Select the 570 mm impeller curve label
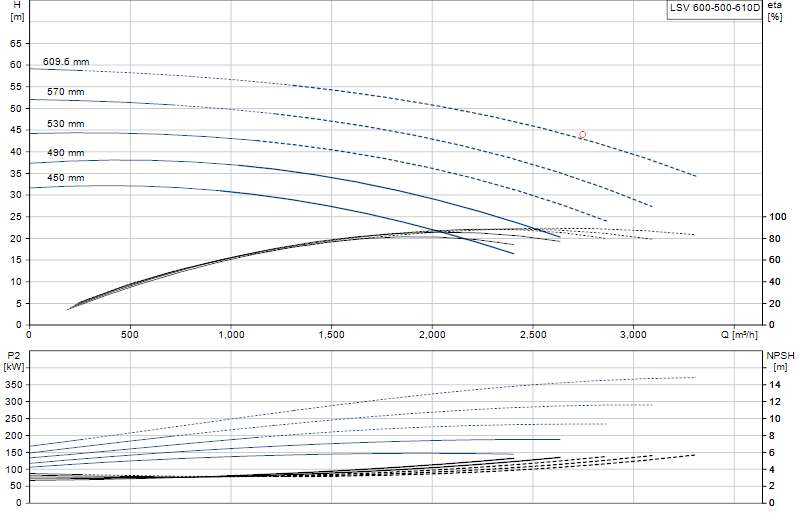Image resolution: width=800 pixels, height=520 pixels. coord(66,92)
